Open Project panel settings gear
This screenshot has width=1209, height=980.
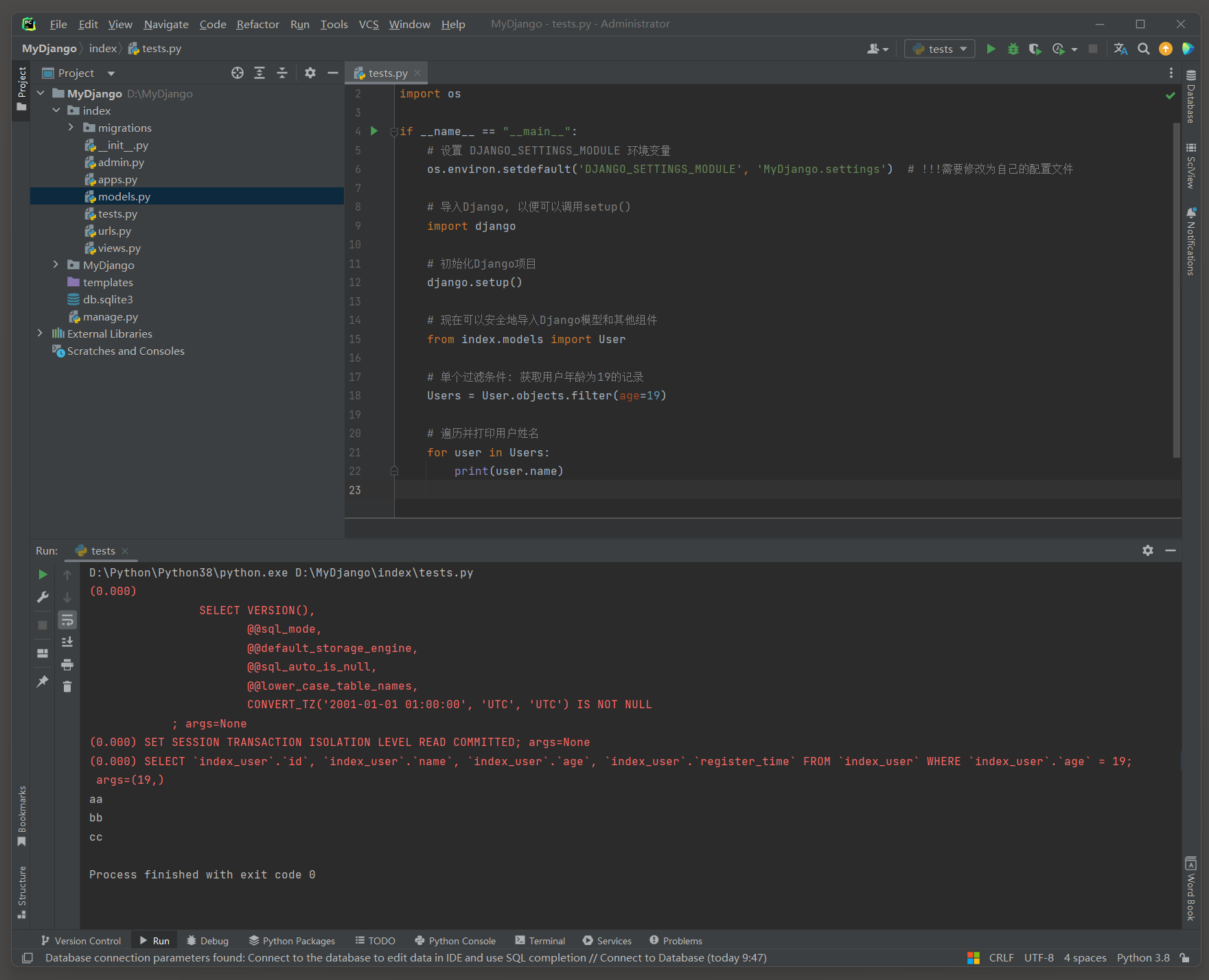(x=310, y=73)
